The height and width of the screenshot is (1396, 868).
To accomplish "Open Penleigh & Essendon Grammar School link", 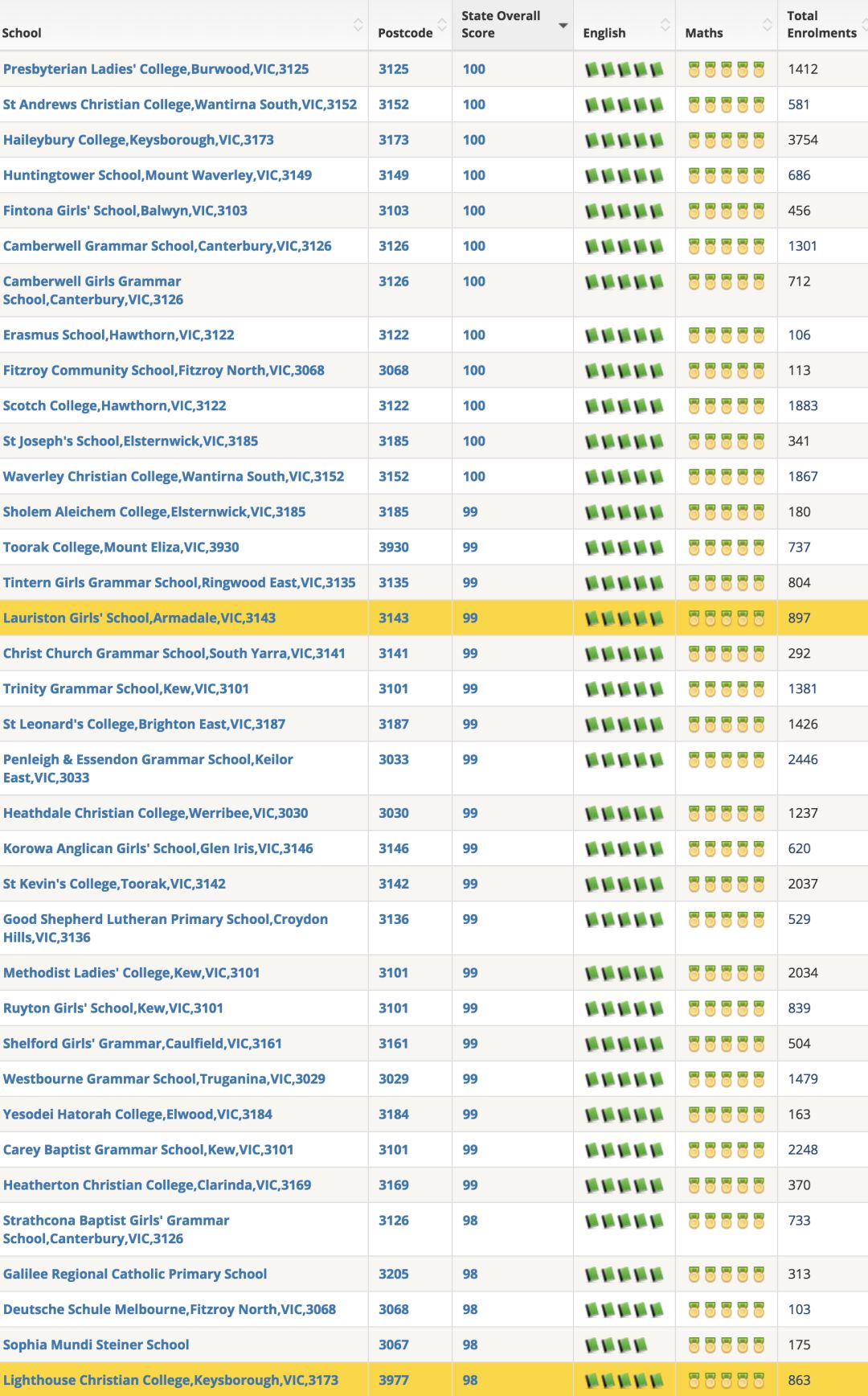I will tap(149, 768).
